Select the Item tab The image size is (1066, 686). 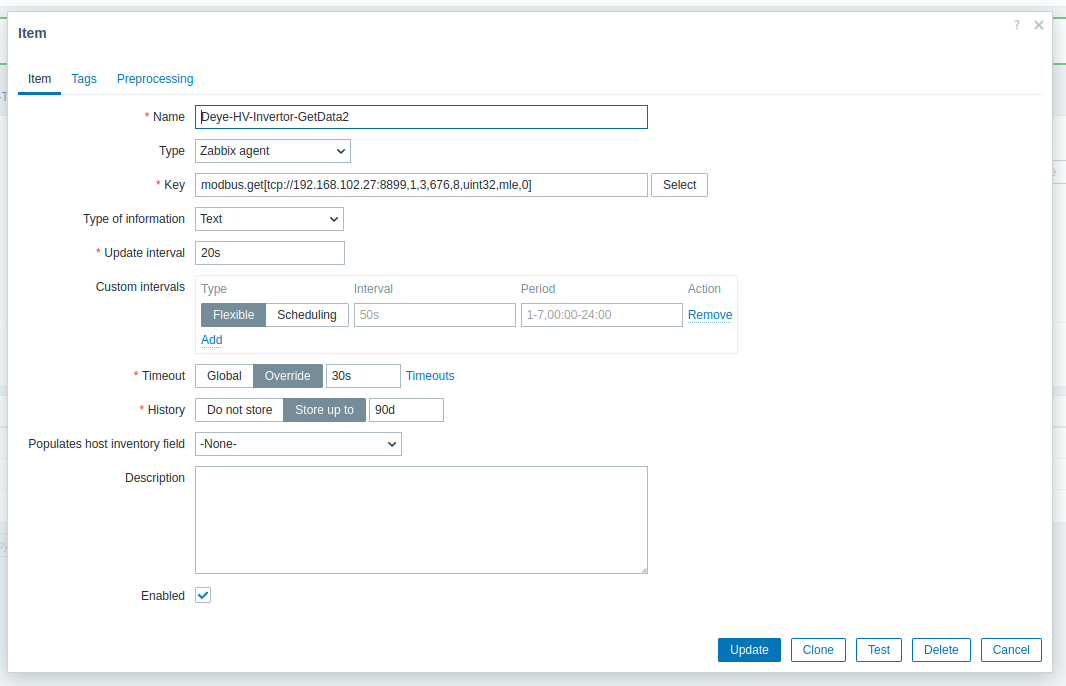(39, 79)
